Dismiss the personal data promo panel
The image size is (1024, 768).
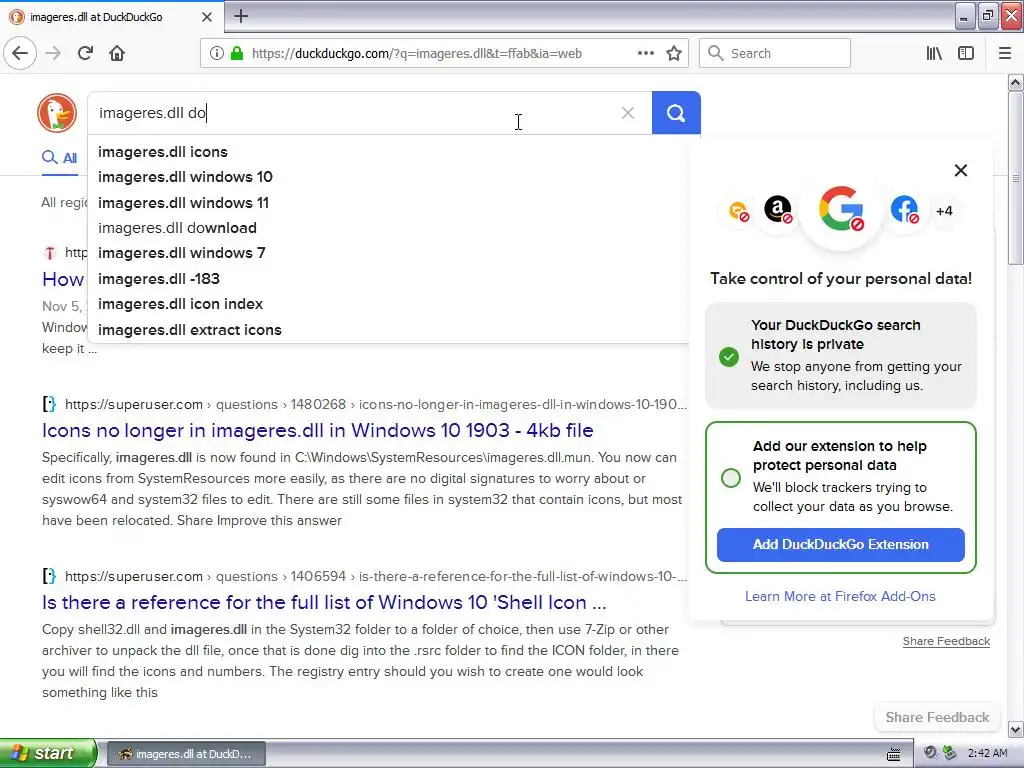point(961,170)
